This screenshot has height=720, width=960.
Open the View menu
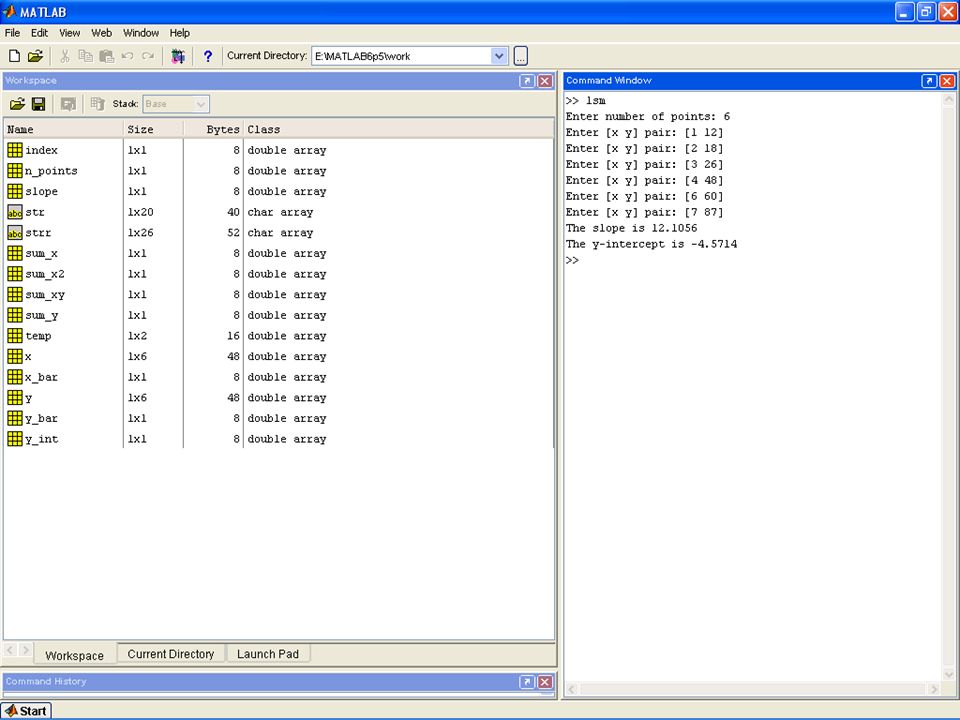point(69,33)
